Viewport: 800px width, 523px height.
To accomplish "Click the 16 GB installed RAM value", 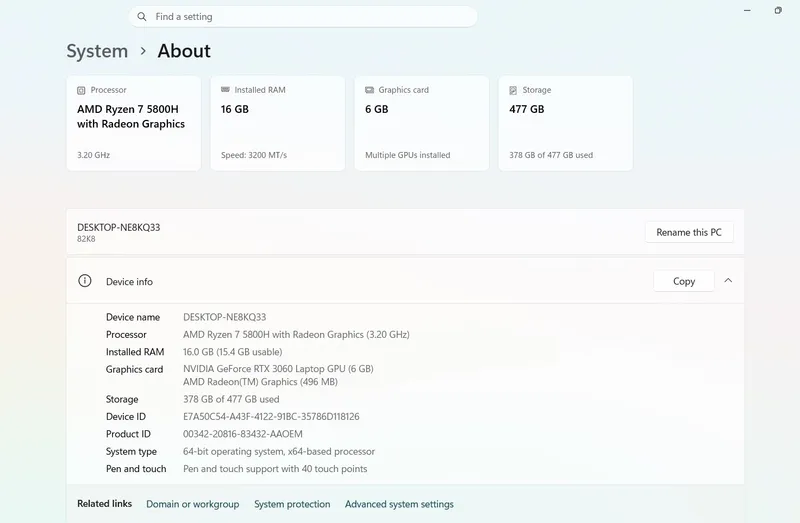I will pyautogui.click(x=235, y=109).
